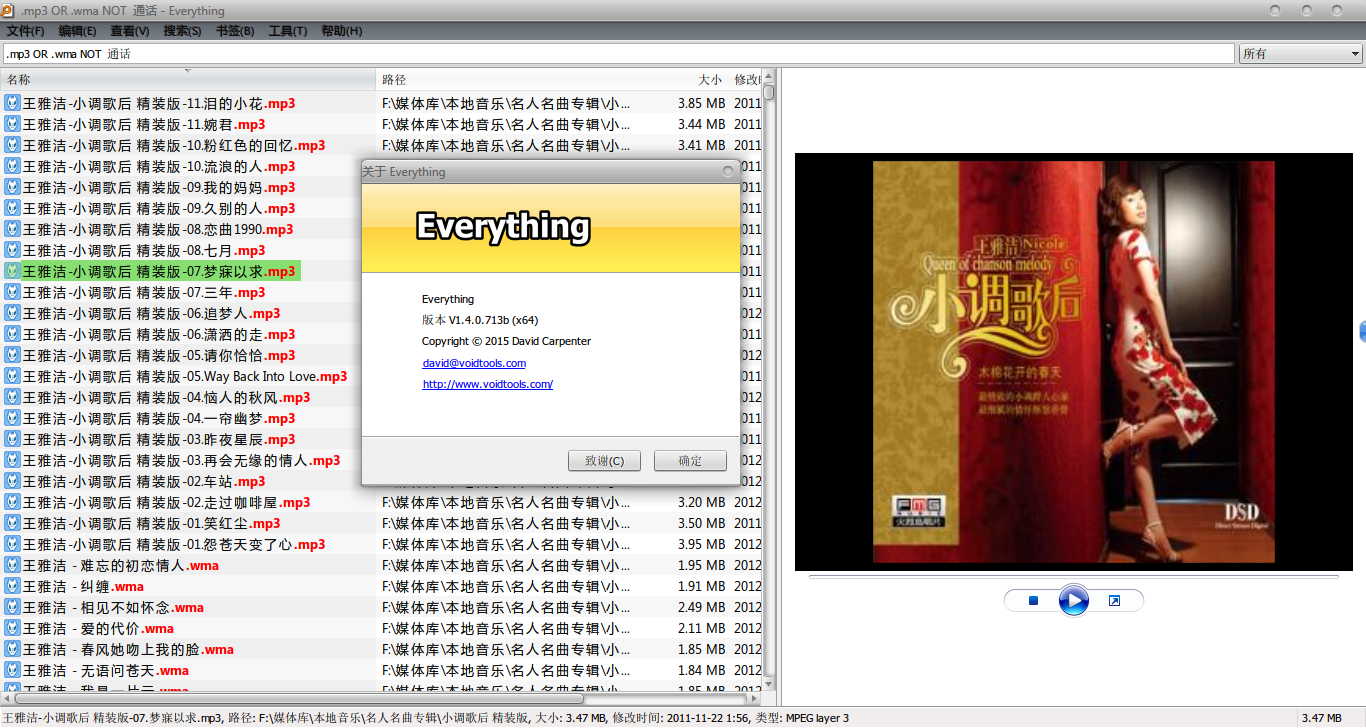Click file icon for 04.一帘幽梦.mp3
The height and width of the screenshot is (728, 1366).
(x=12, y=418)
